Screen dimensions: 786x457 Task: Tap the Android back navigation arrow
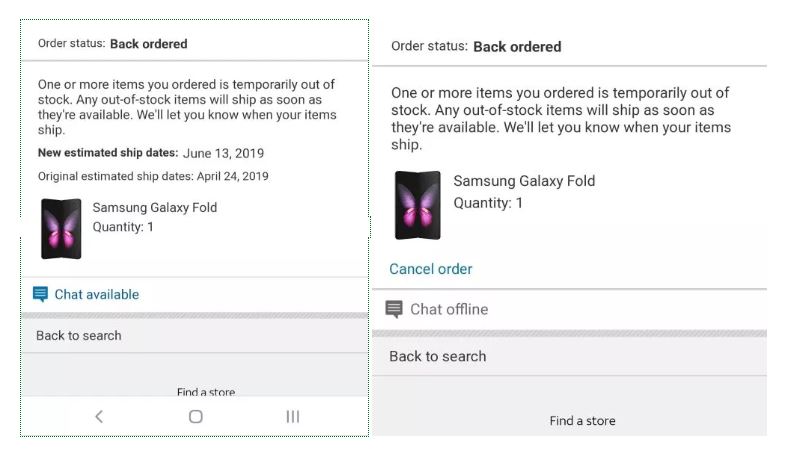pos(99,416)
